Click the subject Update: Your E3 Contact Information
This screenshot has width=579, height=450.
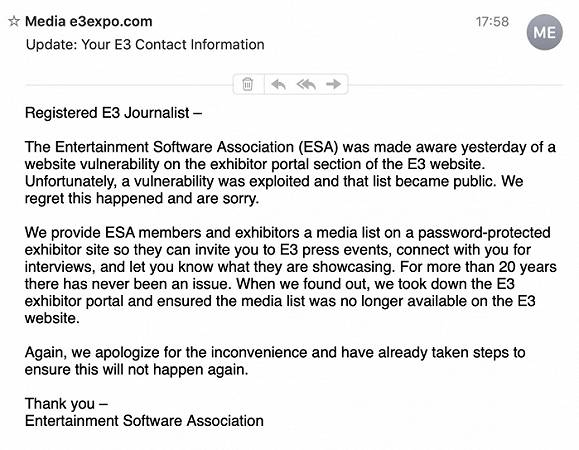(x=145, y=45)
